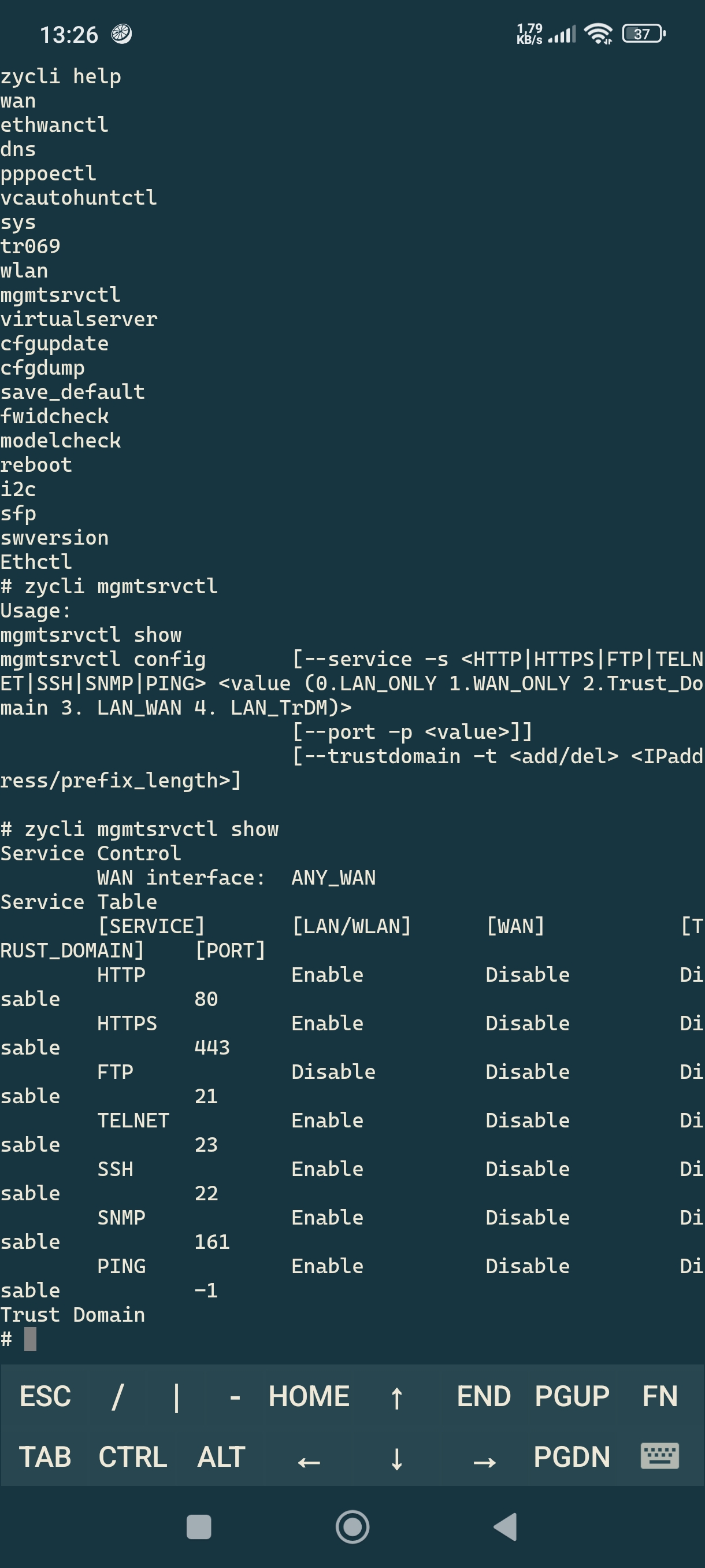This screenshot has height=1568, width=705.
Task: Tap the pipe character key
Action: (176, 1396)
